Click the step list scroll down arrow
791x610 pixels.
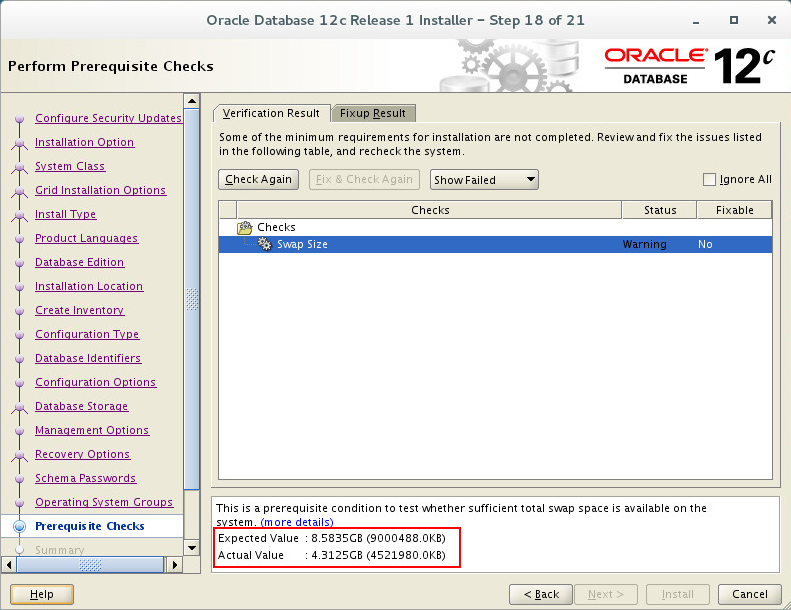coord(192,547)
